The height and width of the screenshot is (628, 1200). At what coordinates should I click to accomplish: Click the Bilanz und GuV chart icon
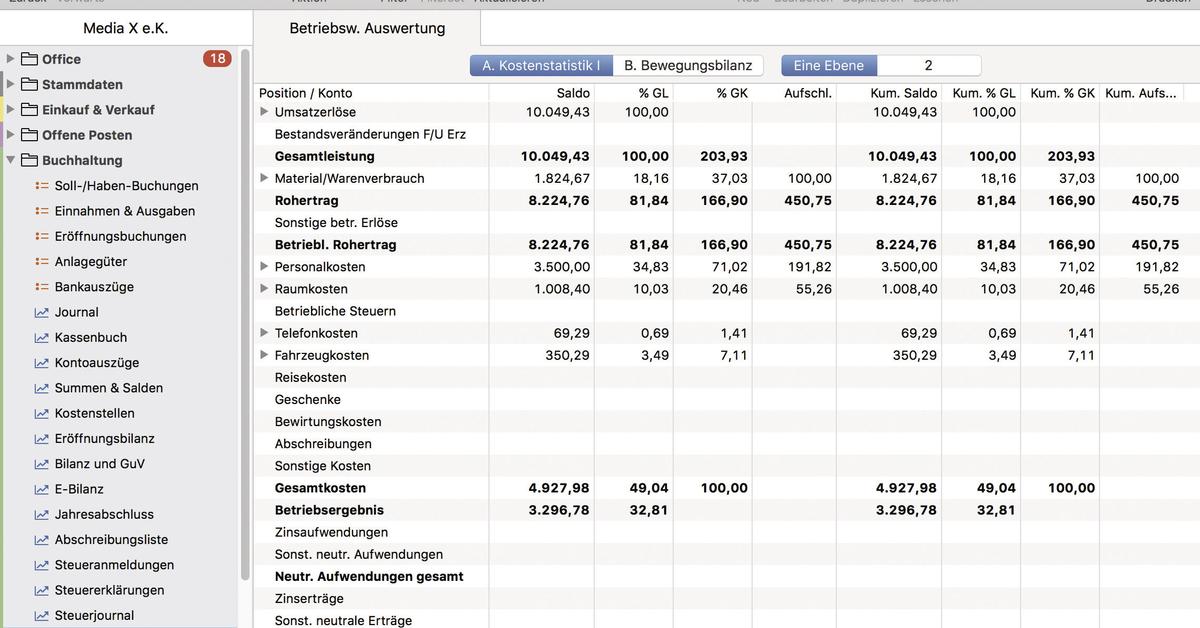[x=42, y=463]
